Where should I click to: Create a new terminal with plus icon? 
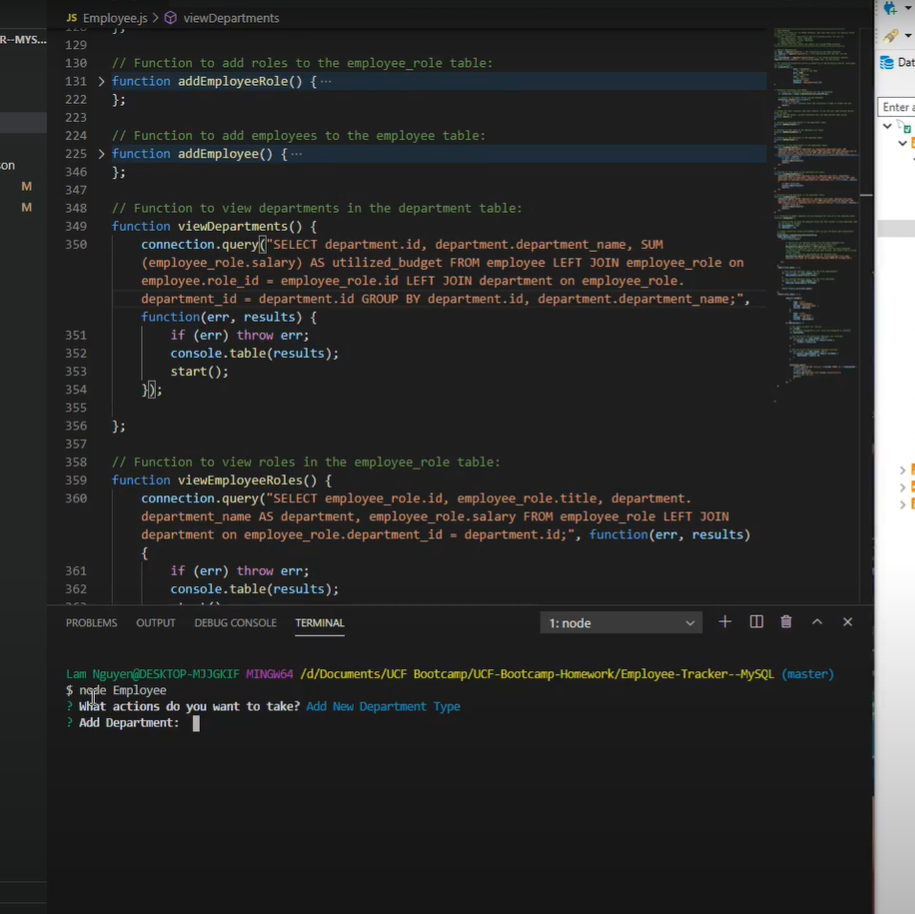click(725, 622)
